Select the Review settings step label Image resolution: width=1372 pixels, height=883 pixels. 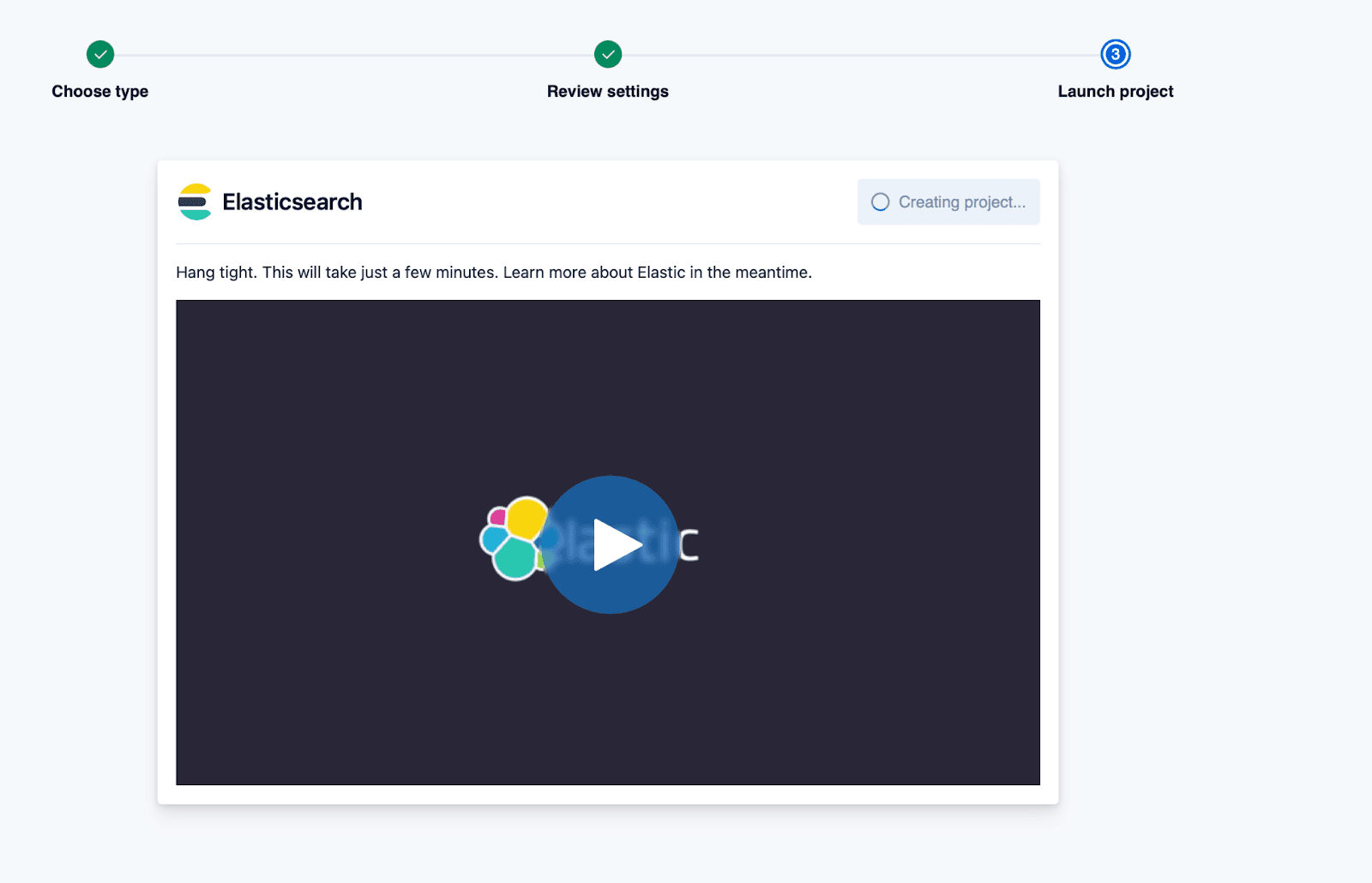click(608, 91)
